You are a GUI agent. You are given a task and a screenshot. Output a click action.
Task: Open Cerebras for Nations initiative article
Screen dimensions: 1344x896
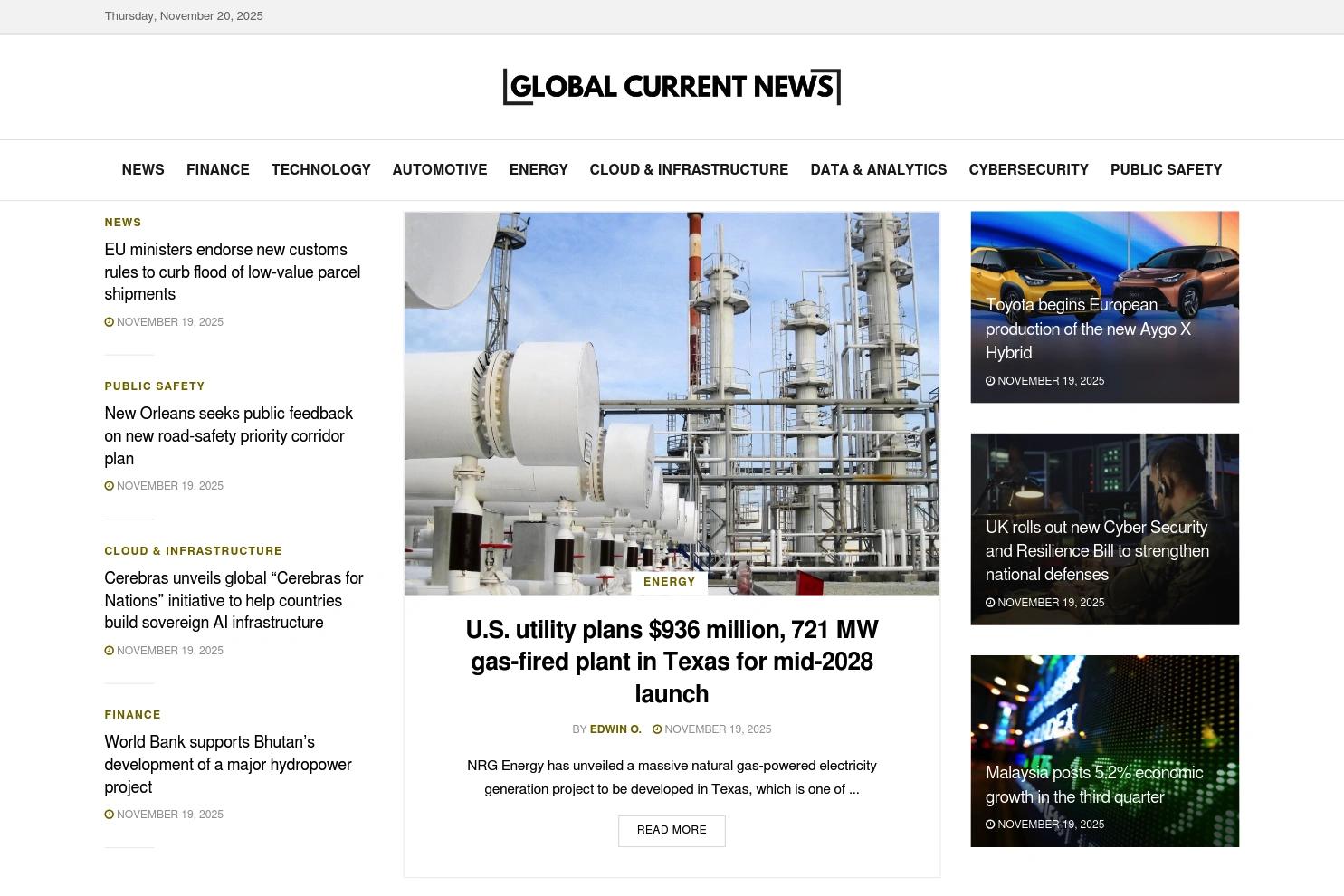234,600
